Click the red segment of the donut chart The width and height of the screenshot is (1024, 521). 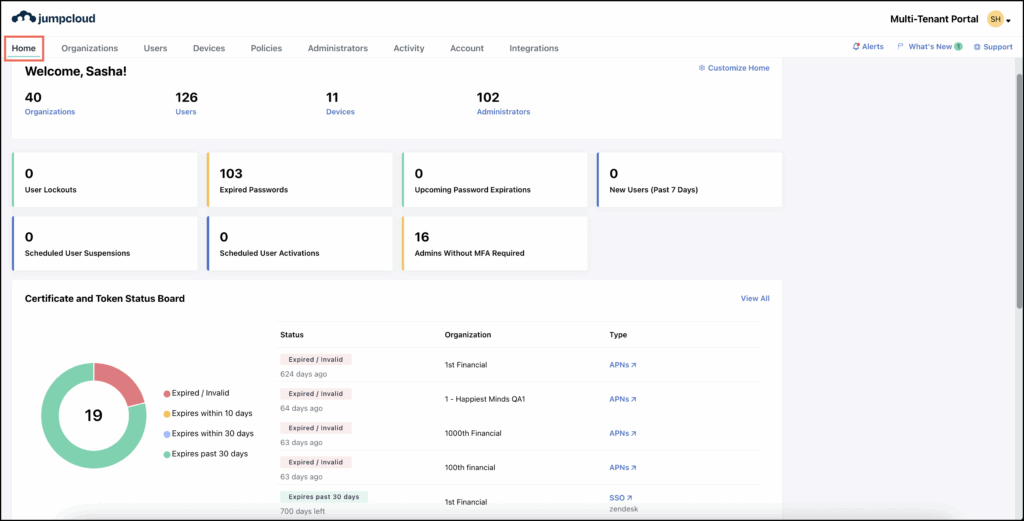pos(123,383)
